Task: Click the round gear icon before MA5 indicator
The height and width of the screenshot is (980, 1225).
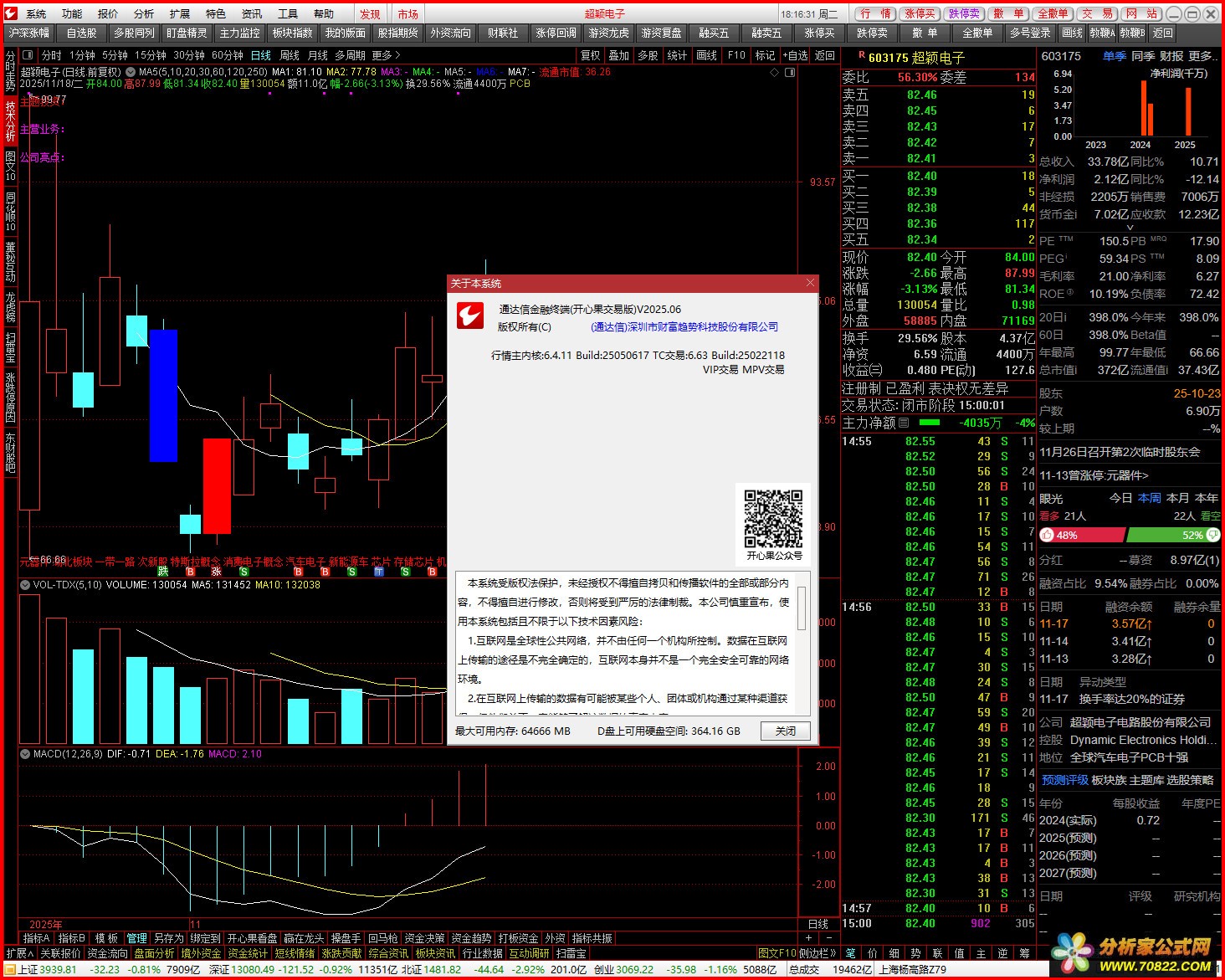Action: pos(131,73)
